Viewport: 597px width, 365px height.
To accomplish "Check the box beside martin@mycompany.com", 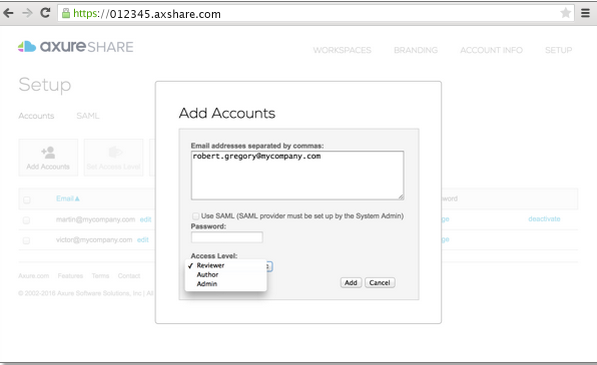I will (26, 220).
